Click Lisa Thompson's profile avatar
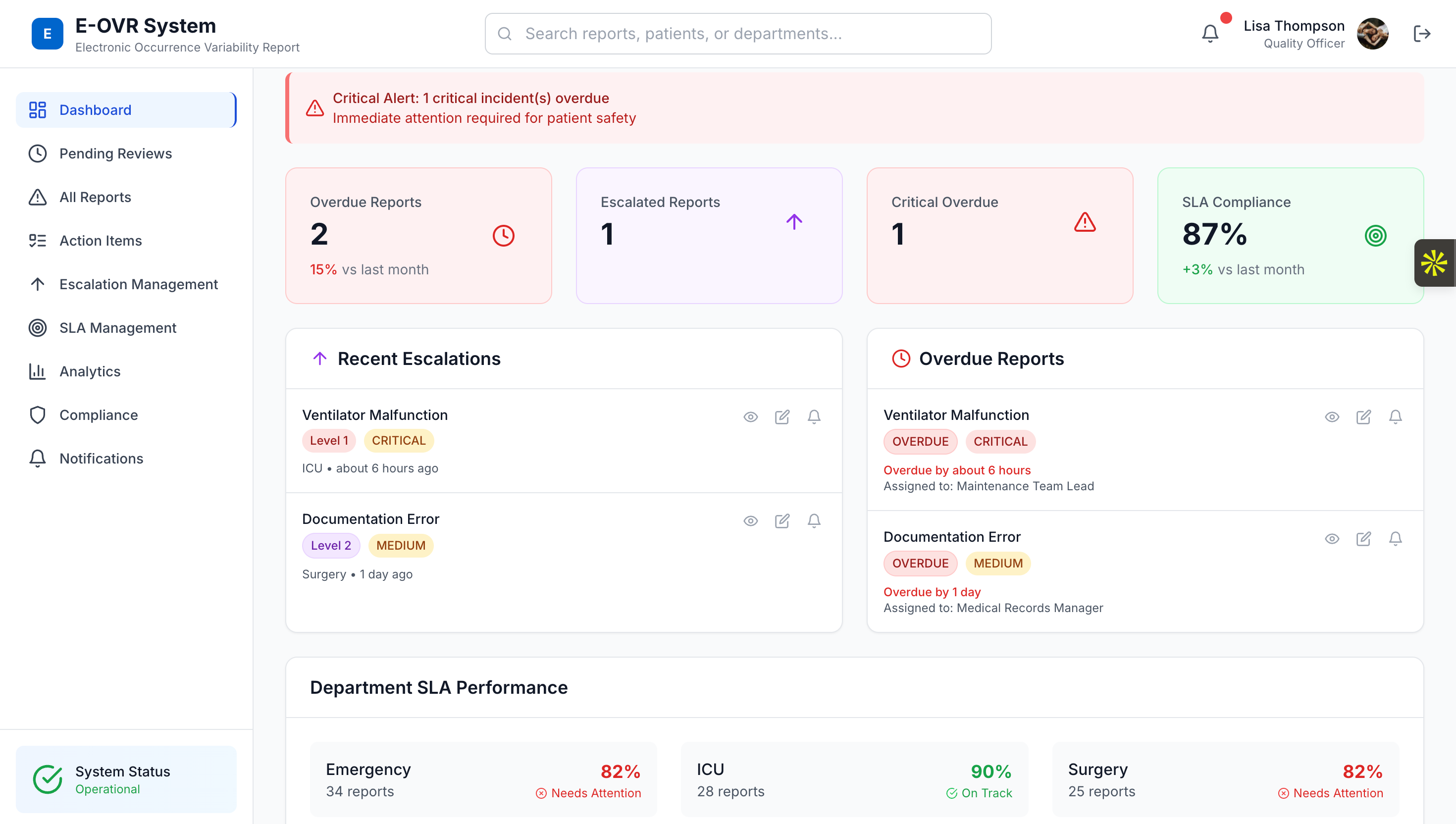This screenshot has height=824, width=1456. click(x=1372, y=34)
